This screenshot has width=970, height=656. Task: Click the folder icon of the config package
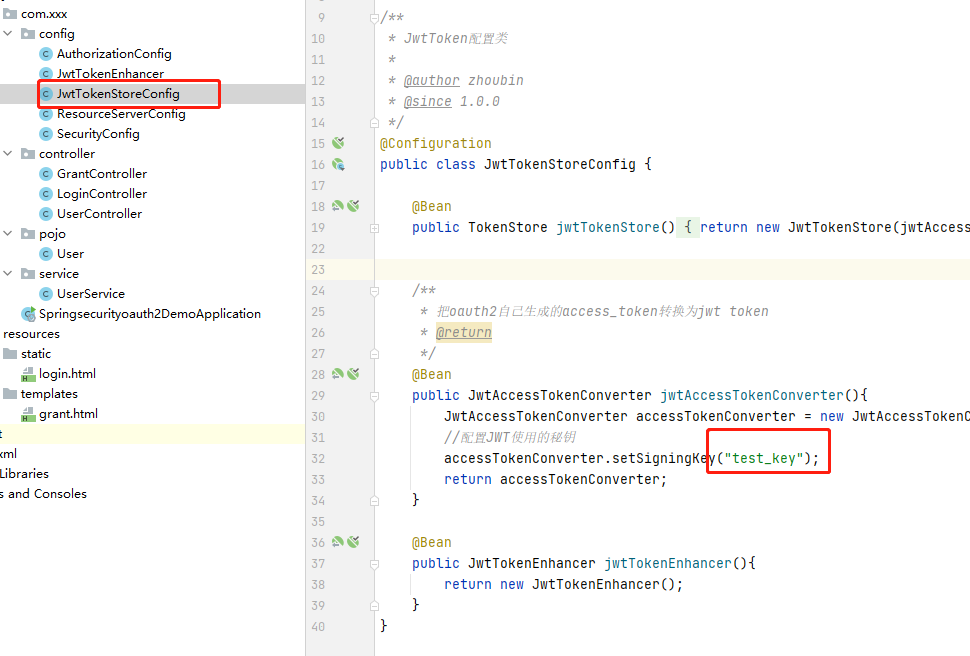(28, 33)
